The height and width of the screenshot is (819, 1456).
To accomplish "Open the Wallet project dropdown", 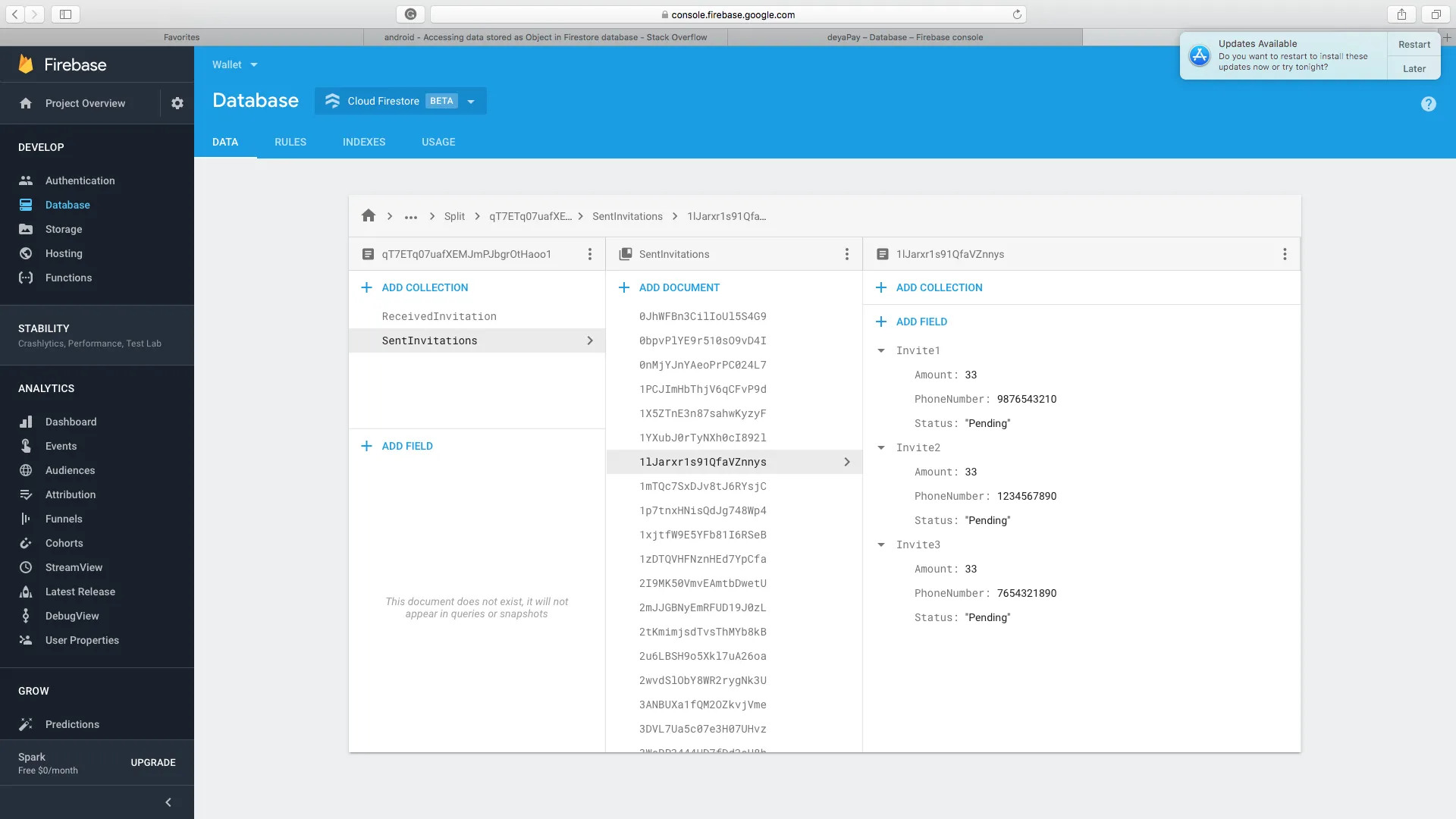I will point(234,64).
